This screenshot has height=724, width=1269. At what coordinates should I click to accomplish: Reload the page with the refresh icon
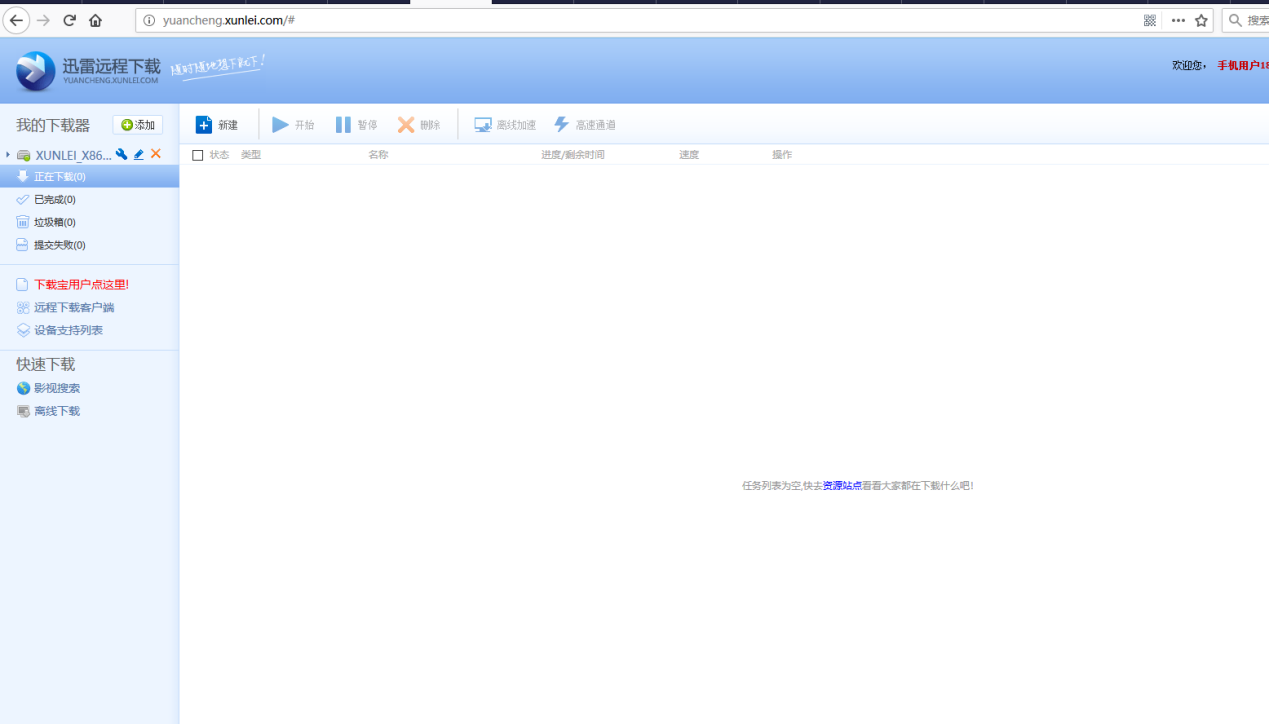(69, 20)
